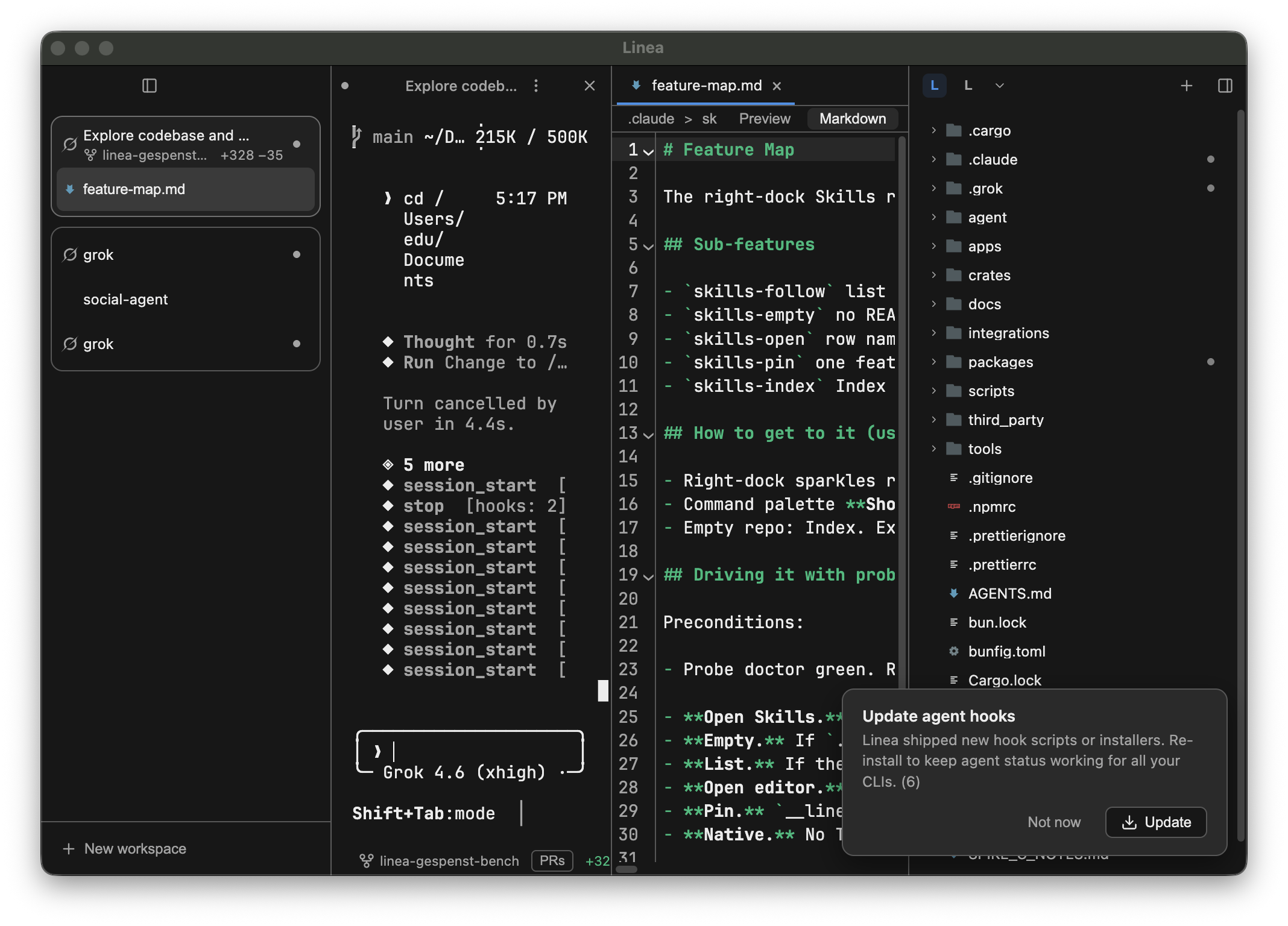
Task: Click the terminal prompt input box
Action: coord(470,751)
